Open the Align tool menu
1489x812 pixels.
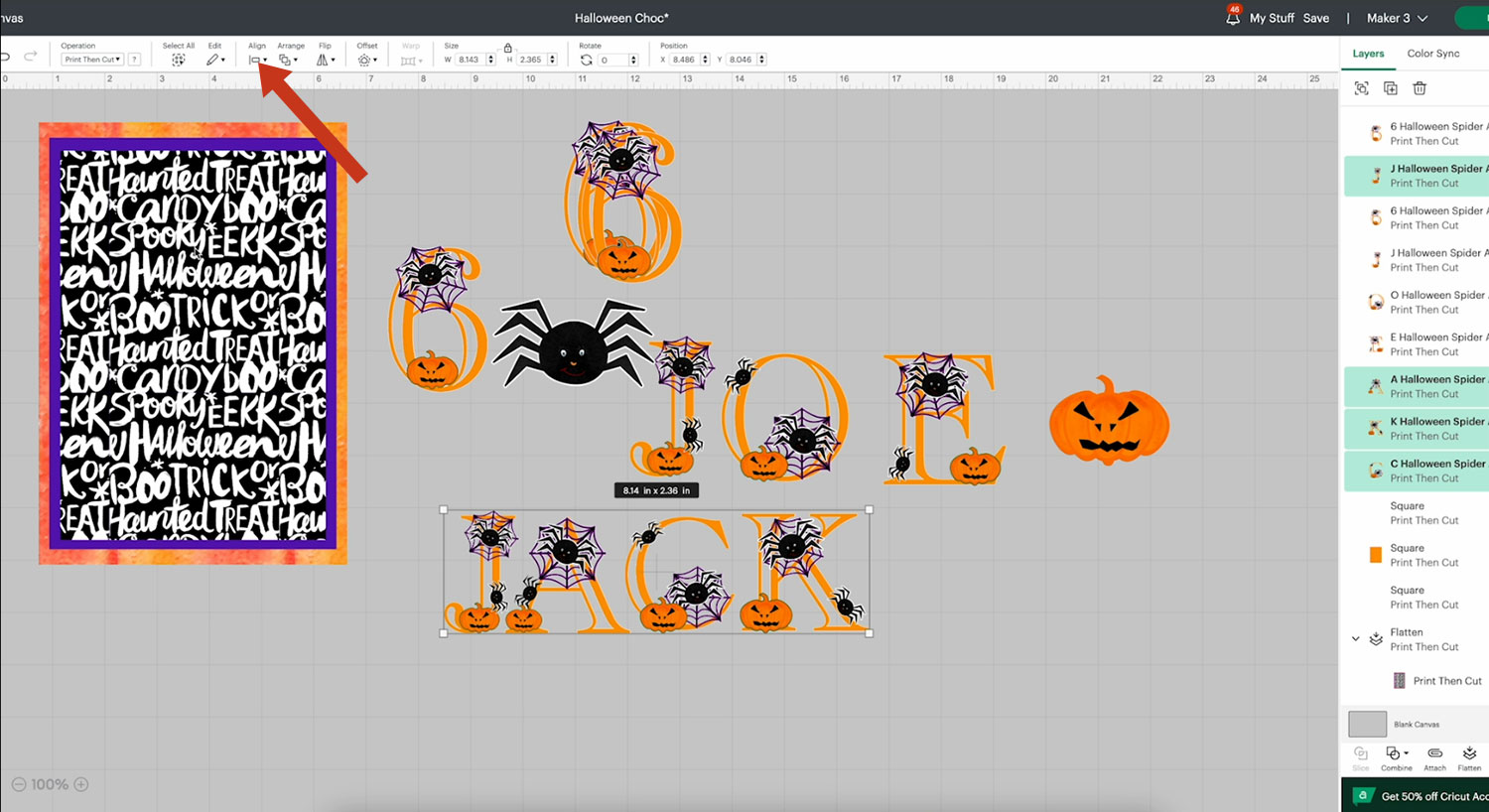257,60
